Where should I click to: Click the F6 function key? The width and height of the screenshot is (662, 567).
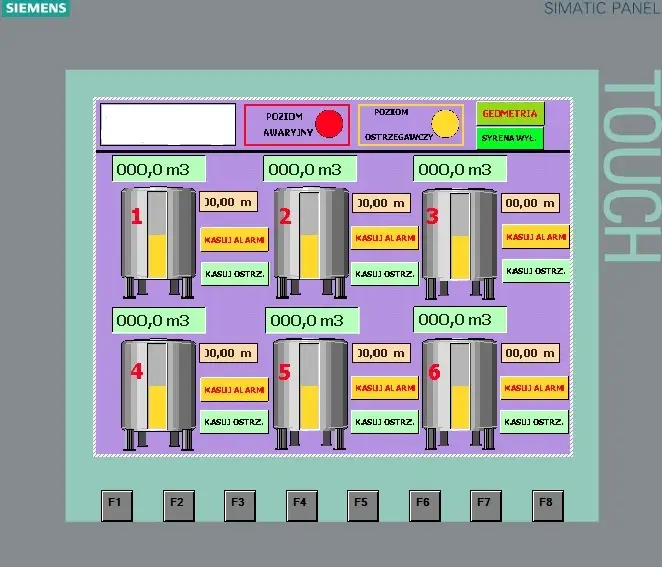[x=425, y=505]
